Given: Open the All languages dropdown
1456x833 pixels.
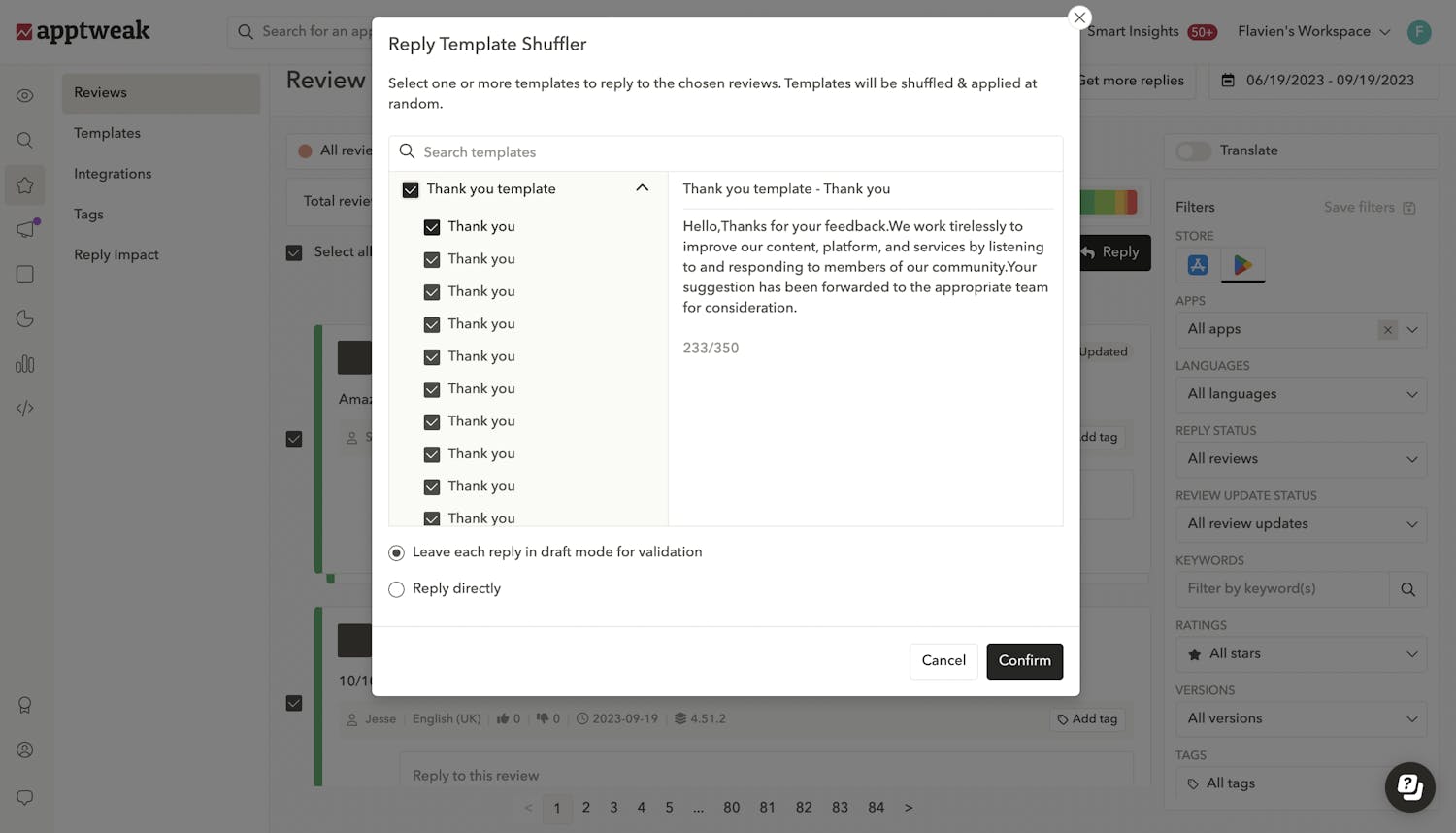Looking at the screenshot, I should pos(1301,394).
